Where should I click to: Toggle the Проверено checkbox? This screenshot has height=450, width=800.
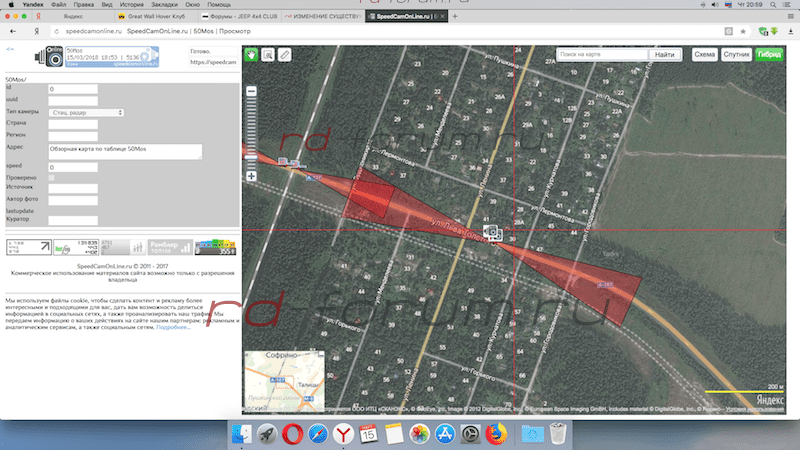[52, 178]
